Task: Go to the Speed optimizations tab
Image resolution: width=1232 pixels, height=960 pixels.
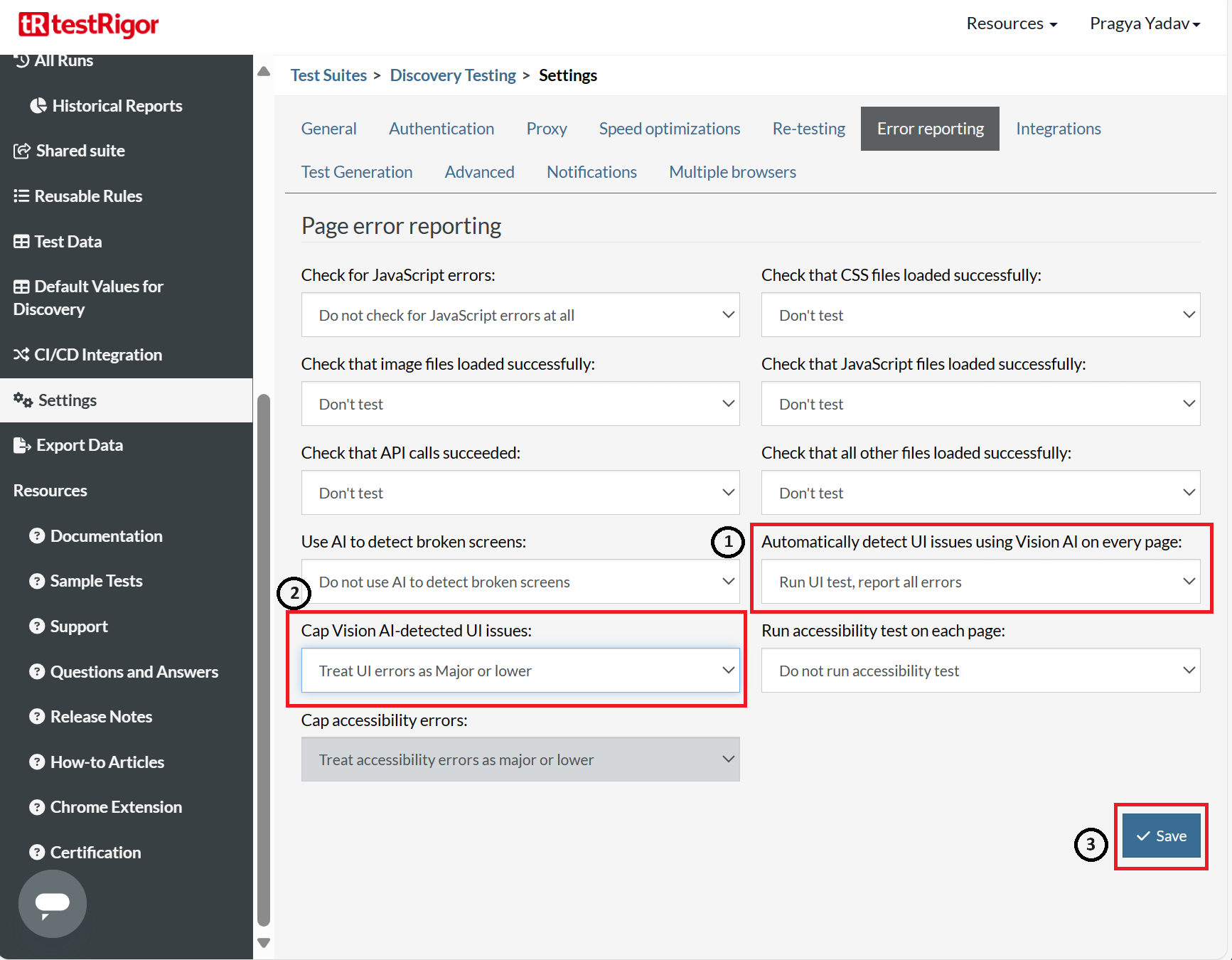Action: (x=669, y=129)
